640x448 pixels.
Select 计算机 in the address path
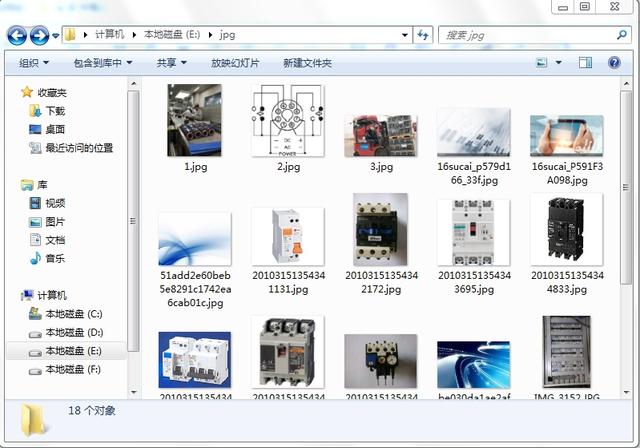109,35
